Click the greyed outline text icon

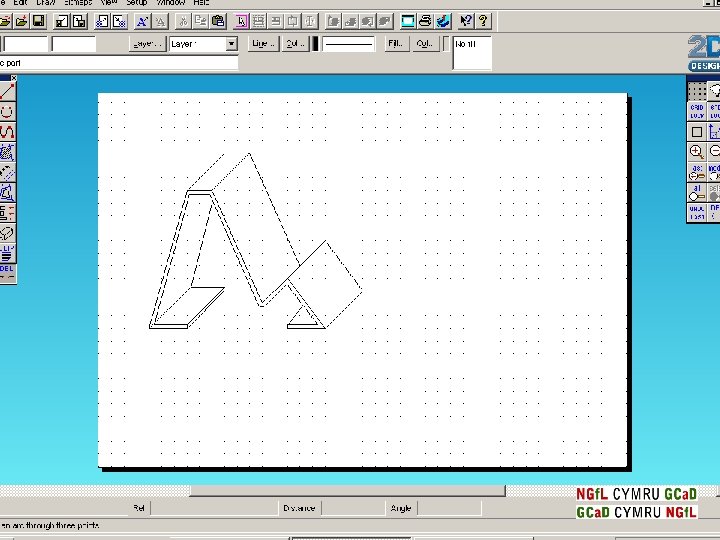click(160, 21)
